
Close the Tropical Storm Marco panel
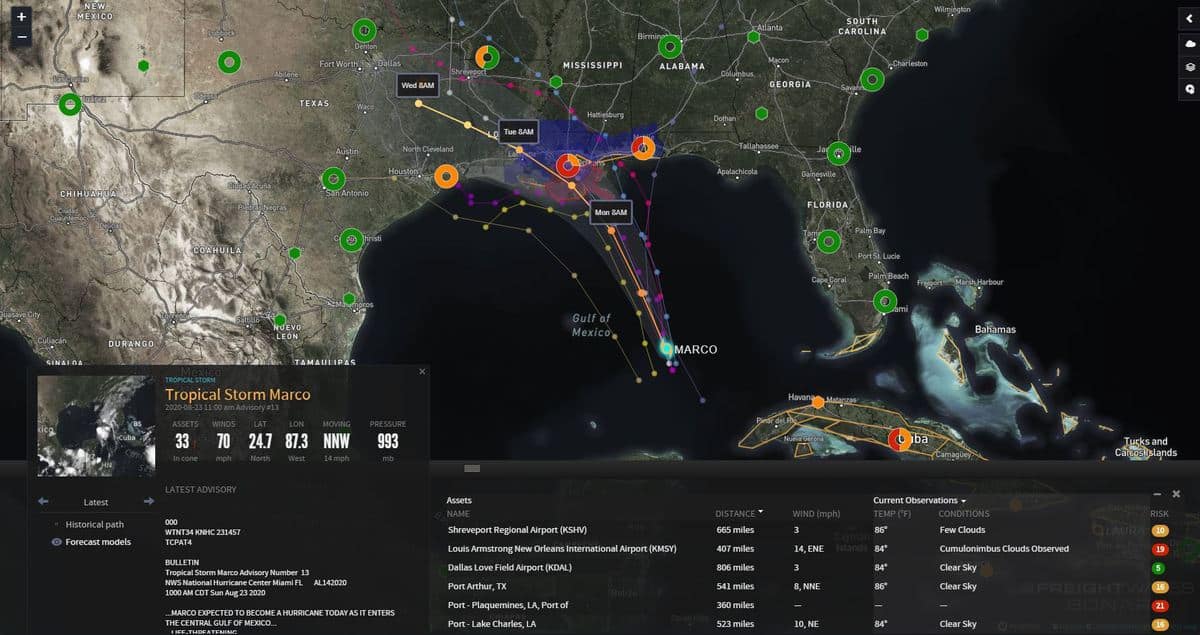coord(421,372)
